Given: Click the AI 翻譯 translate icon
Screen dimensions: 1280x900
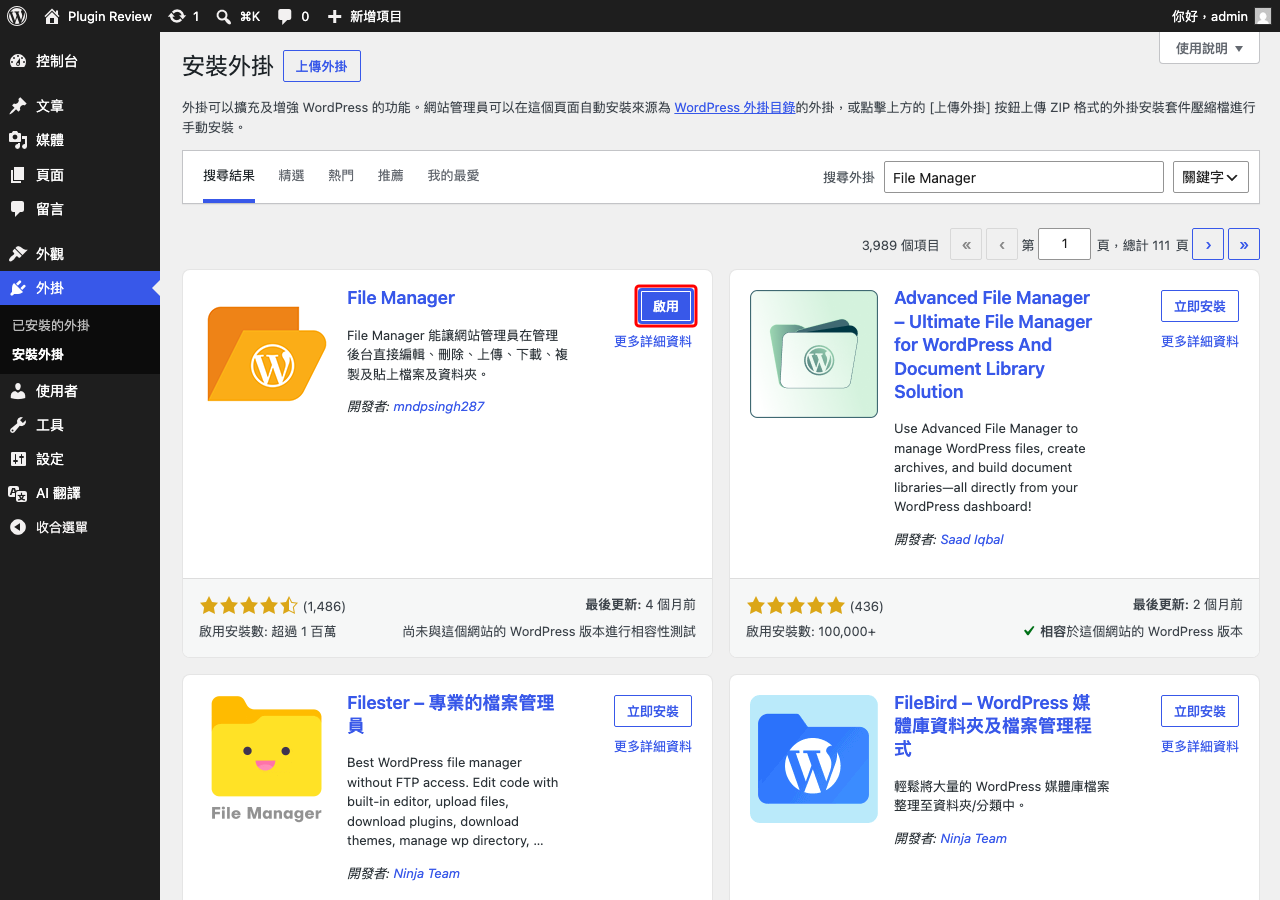Looking at the screenshot, I should point(18,493).
